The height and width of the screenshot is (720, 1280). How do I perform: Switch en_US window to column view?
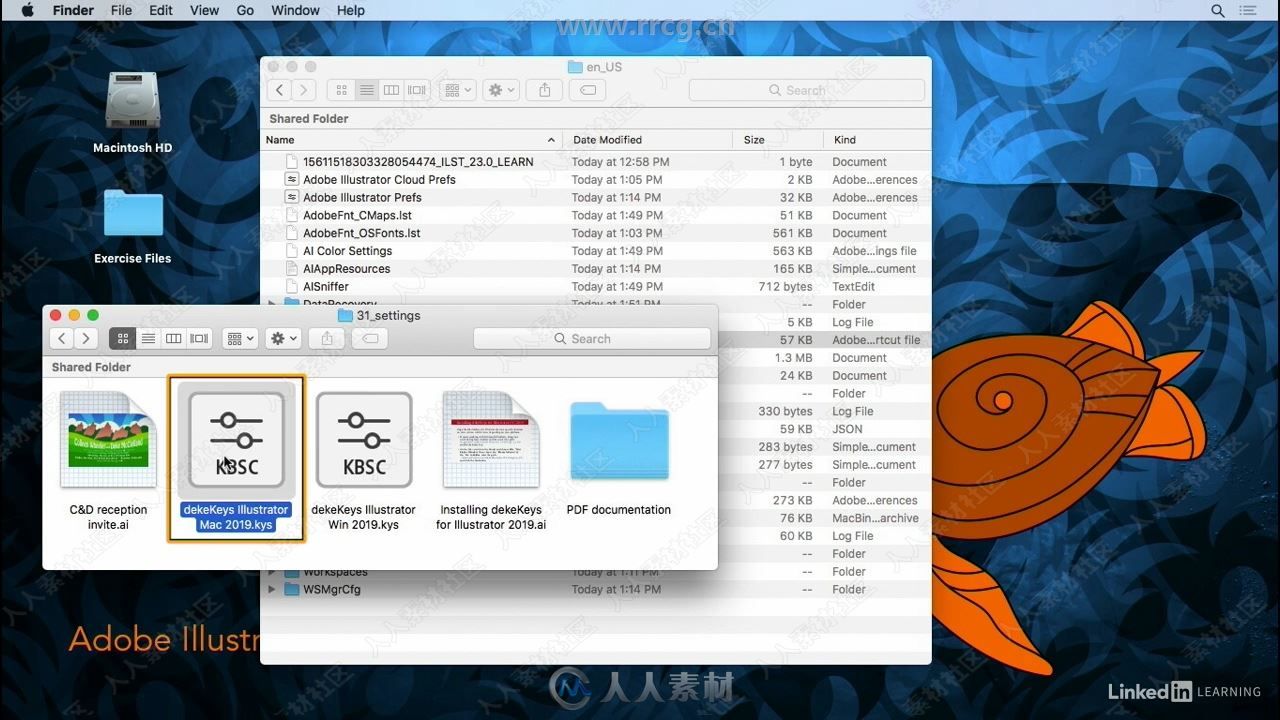coord(392,90)
